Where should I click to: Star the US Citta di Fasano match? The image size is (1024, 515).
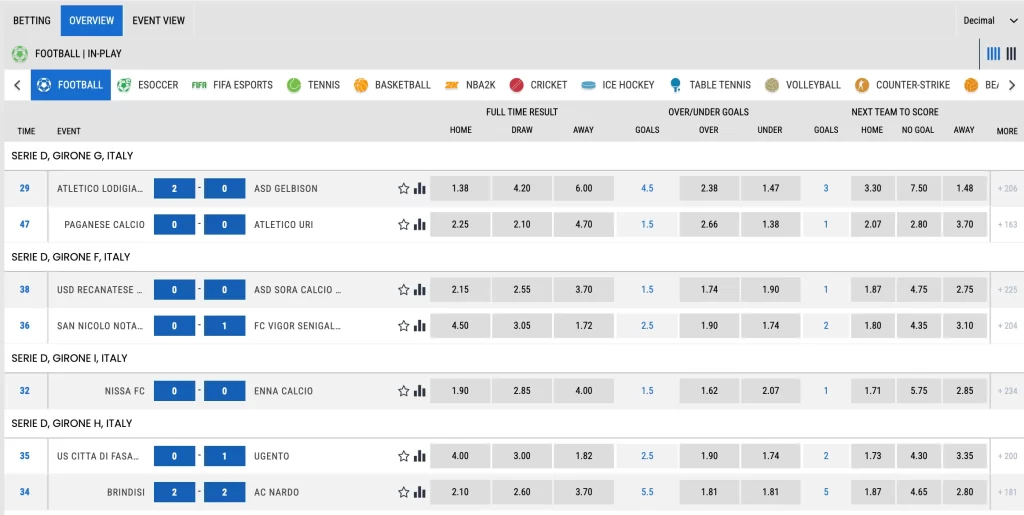[x=404, y=456]
